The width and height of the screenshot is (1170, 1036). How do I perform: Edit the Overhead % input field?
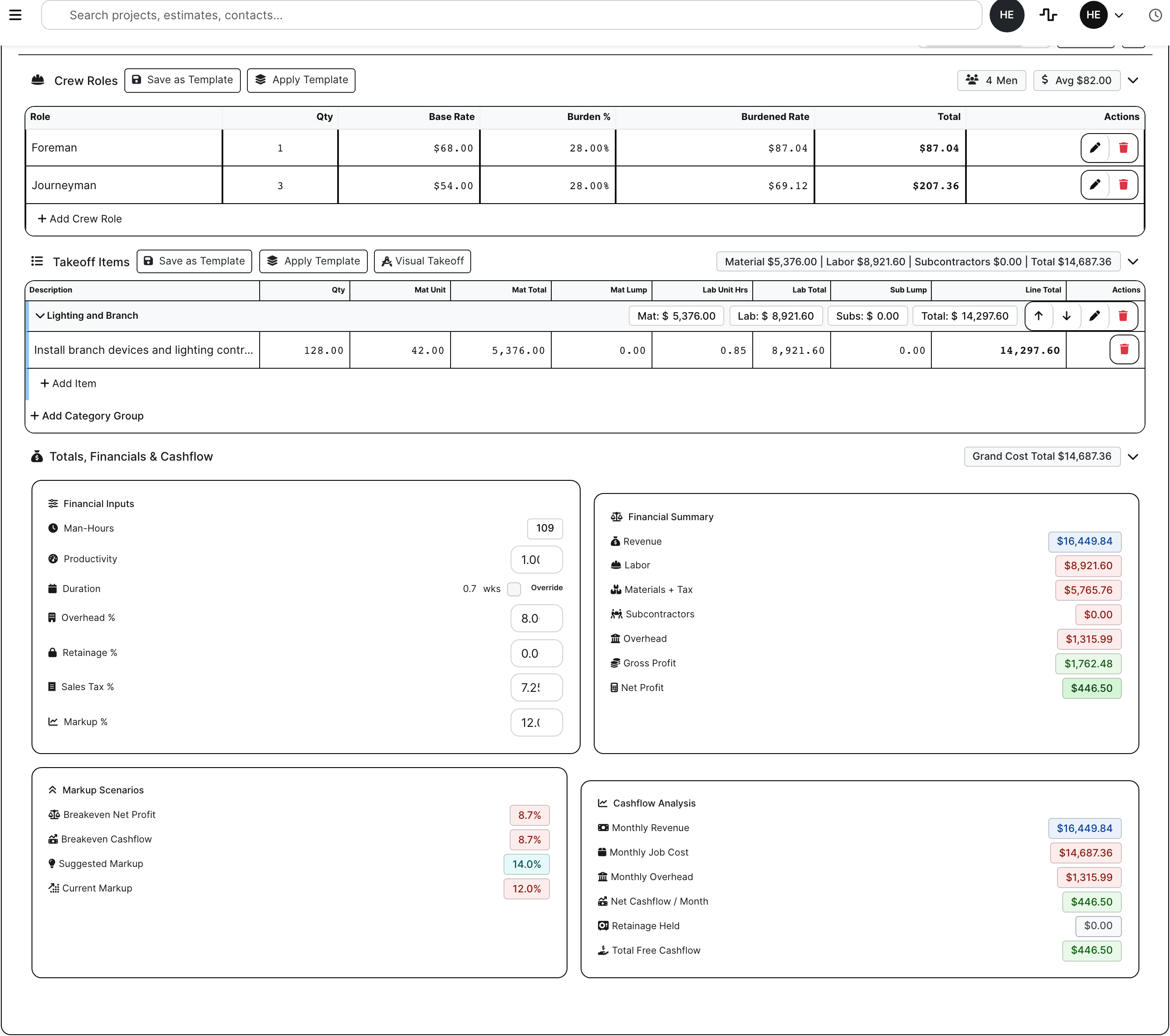(x=536, y=618)
